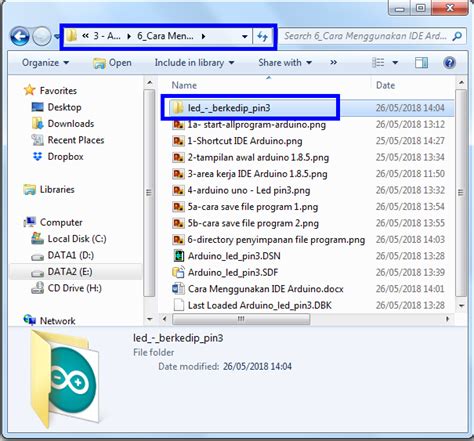Select 6-directory penyimpanan file program.png

point(276,240)
